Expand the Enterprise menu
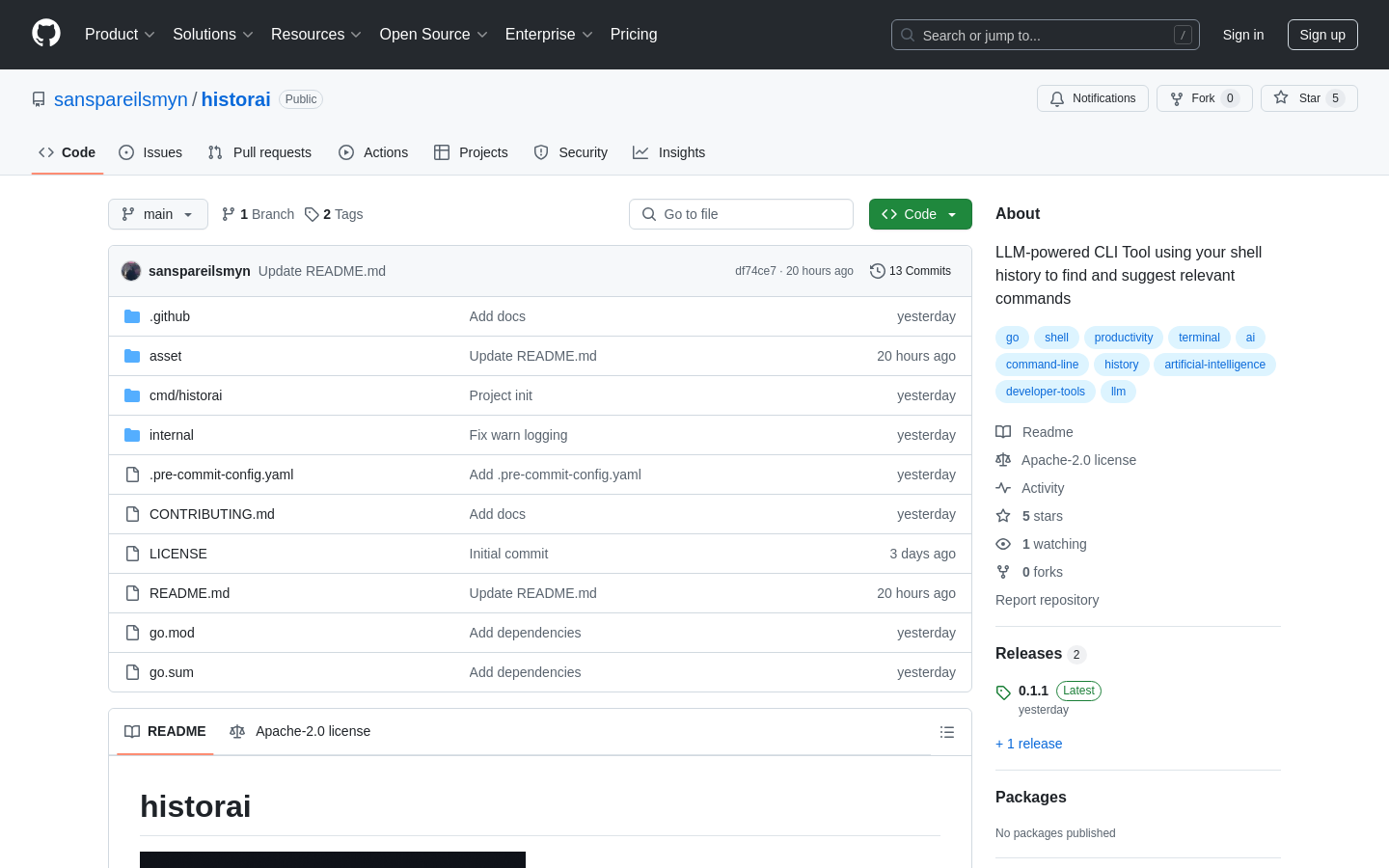 point(549,34)
